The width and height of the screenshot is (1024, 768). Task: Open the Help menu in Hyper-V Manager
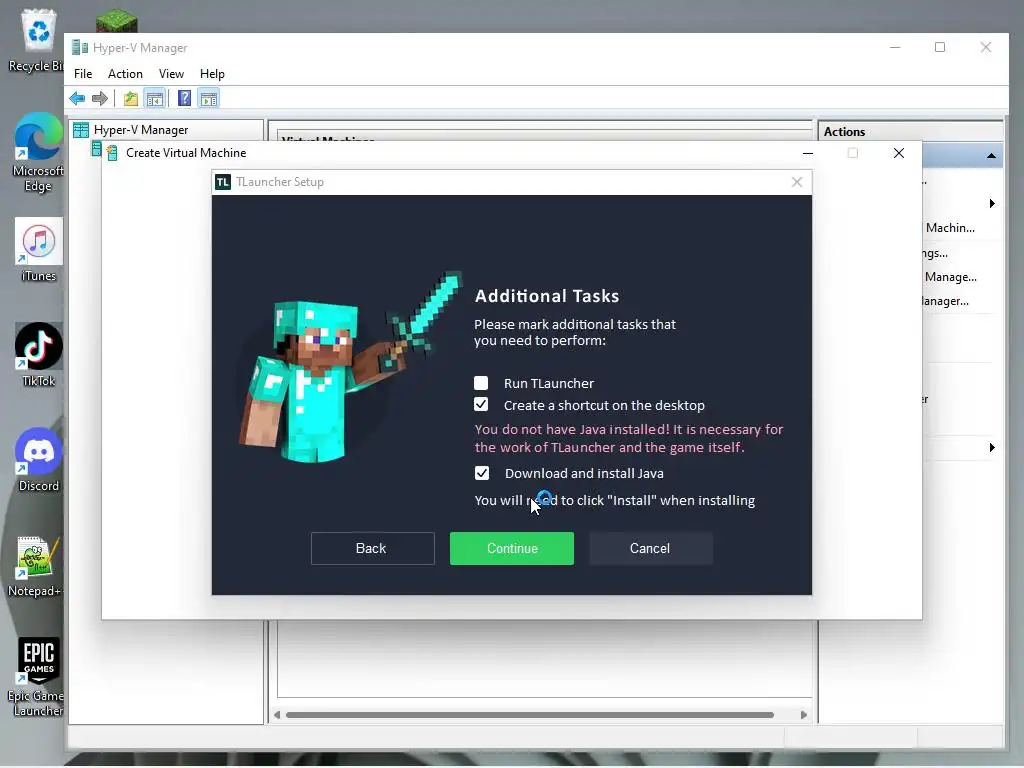click(x=212, y=74)
